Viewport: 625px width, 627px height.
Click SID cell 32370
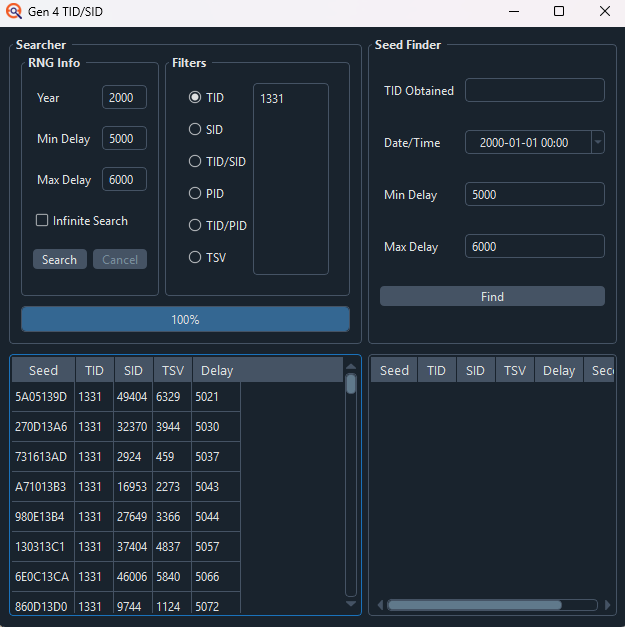(x=132, y=427)
